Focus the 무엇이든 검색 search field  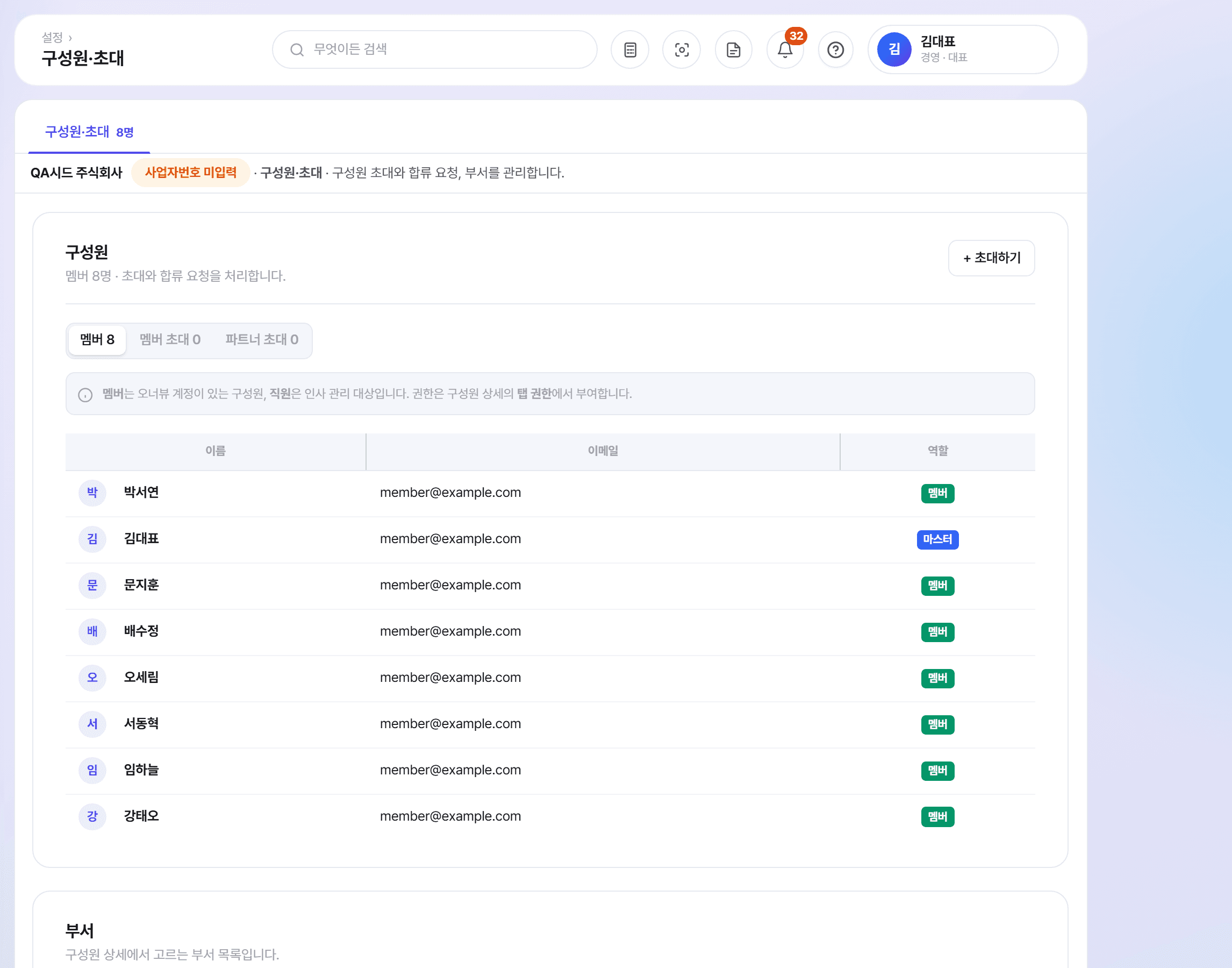pyautogui.click(x=434, y=50)
